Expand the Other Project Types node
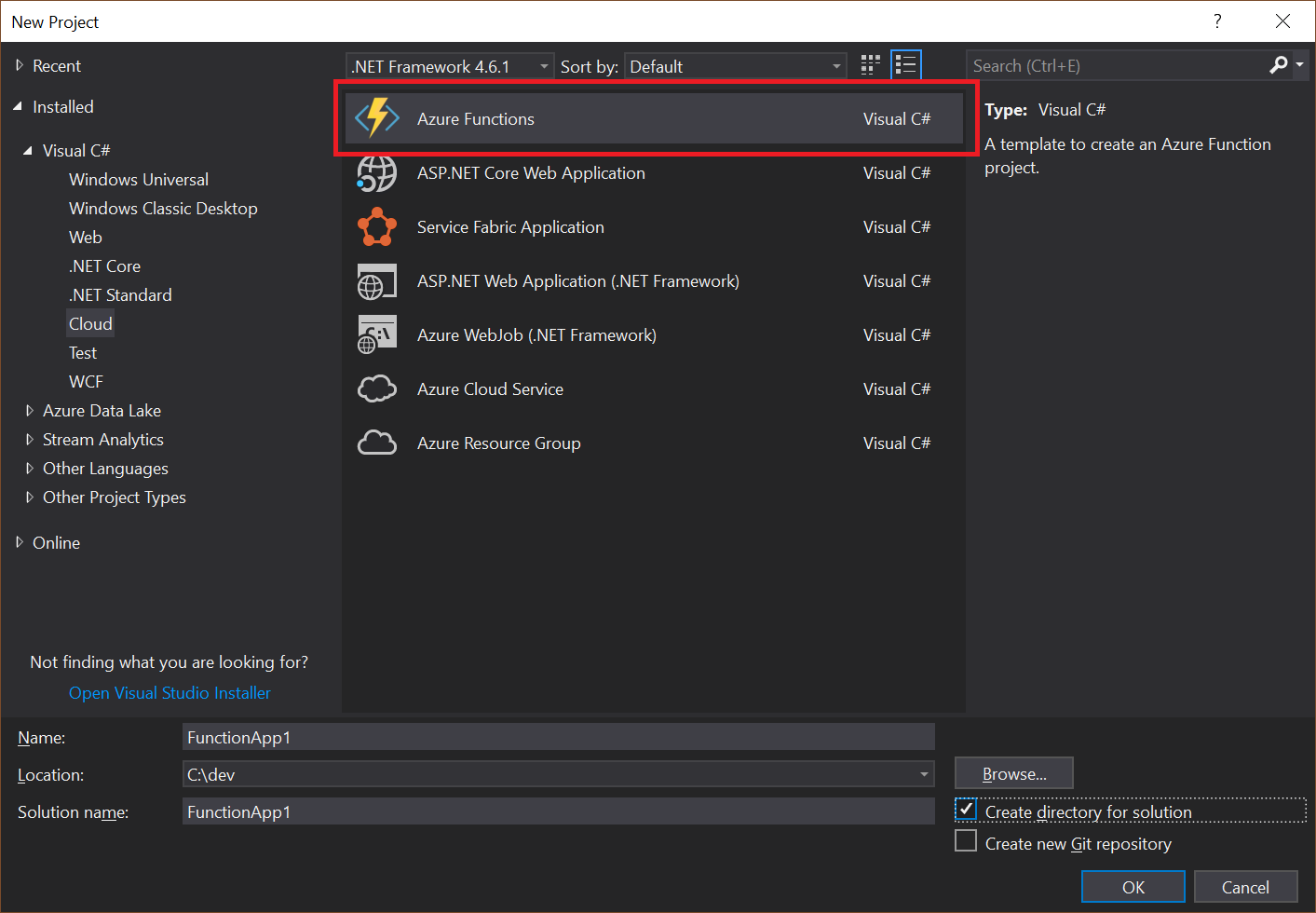1316x913 pixels. pyautogui.click(x=29, y=497)
